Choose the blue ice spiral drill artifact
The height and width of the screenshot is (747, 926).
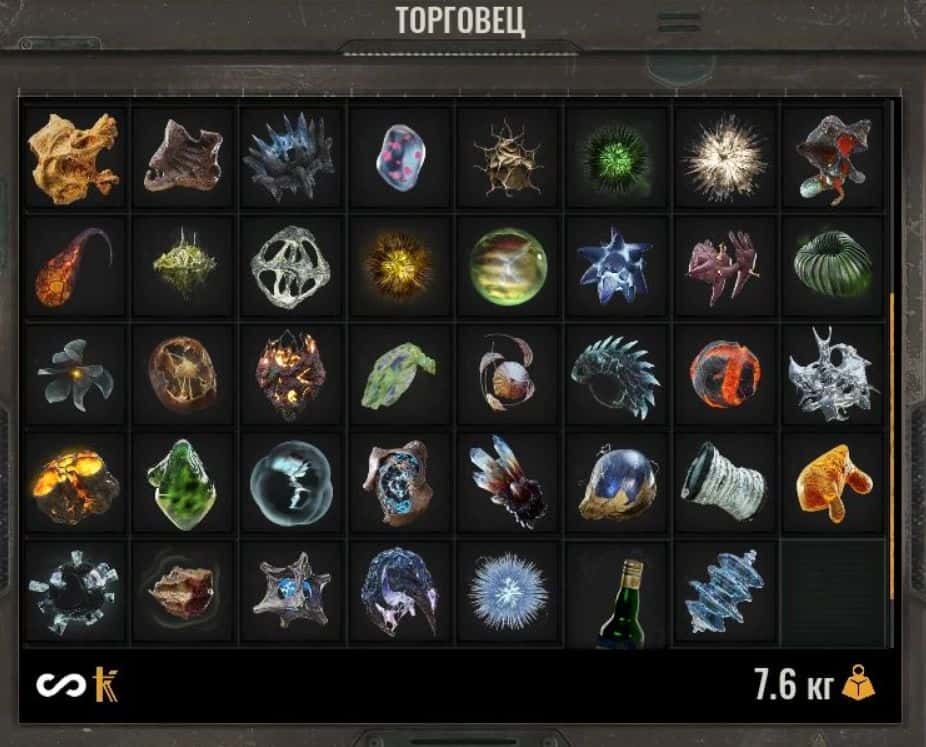724,592
